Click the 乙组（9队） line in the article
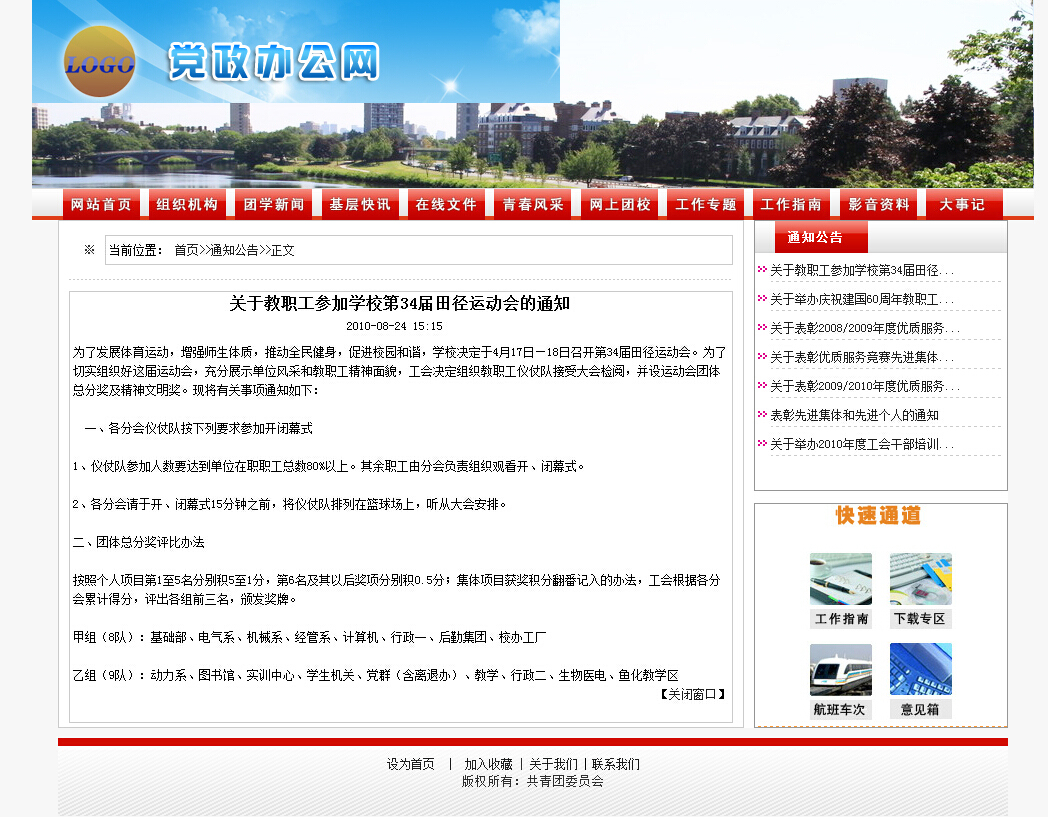 (x=376, y=675)
